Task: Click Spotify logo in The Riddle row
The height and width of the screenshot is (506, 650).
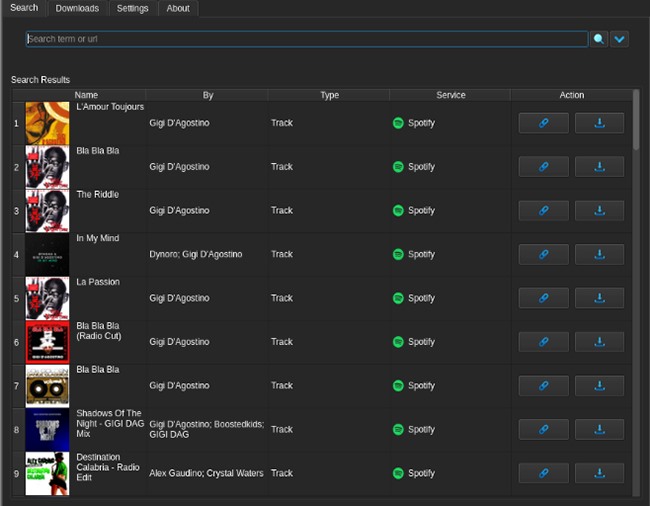Action: (398, 211)
